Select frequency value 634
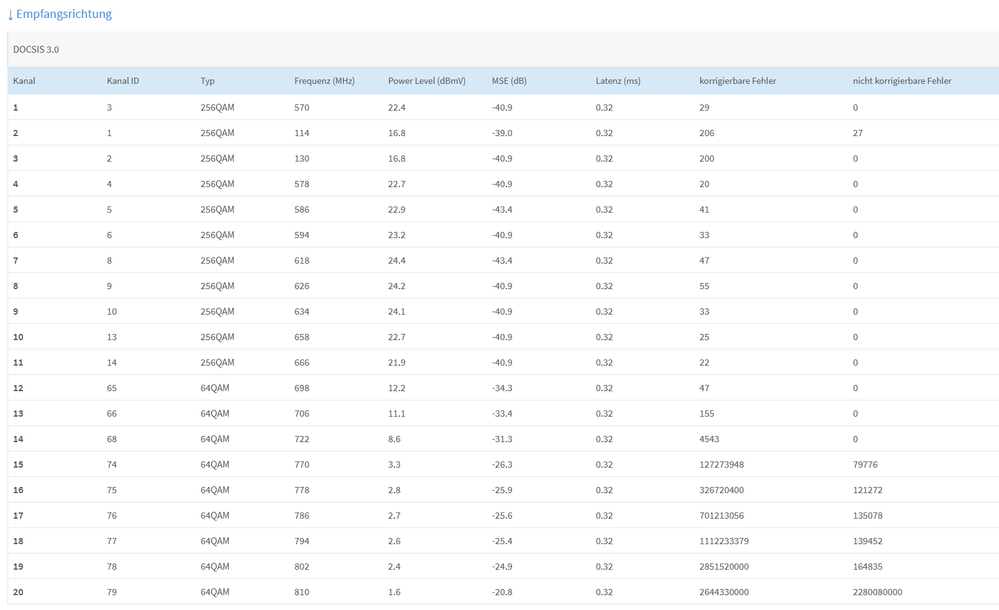Screen dimensions: 999x610 [301, 312]
